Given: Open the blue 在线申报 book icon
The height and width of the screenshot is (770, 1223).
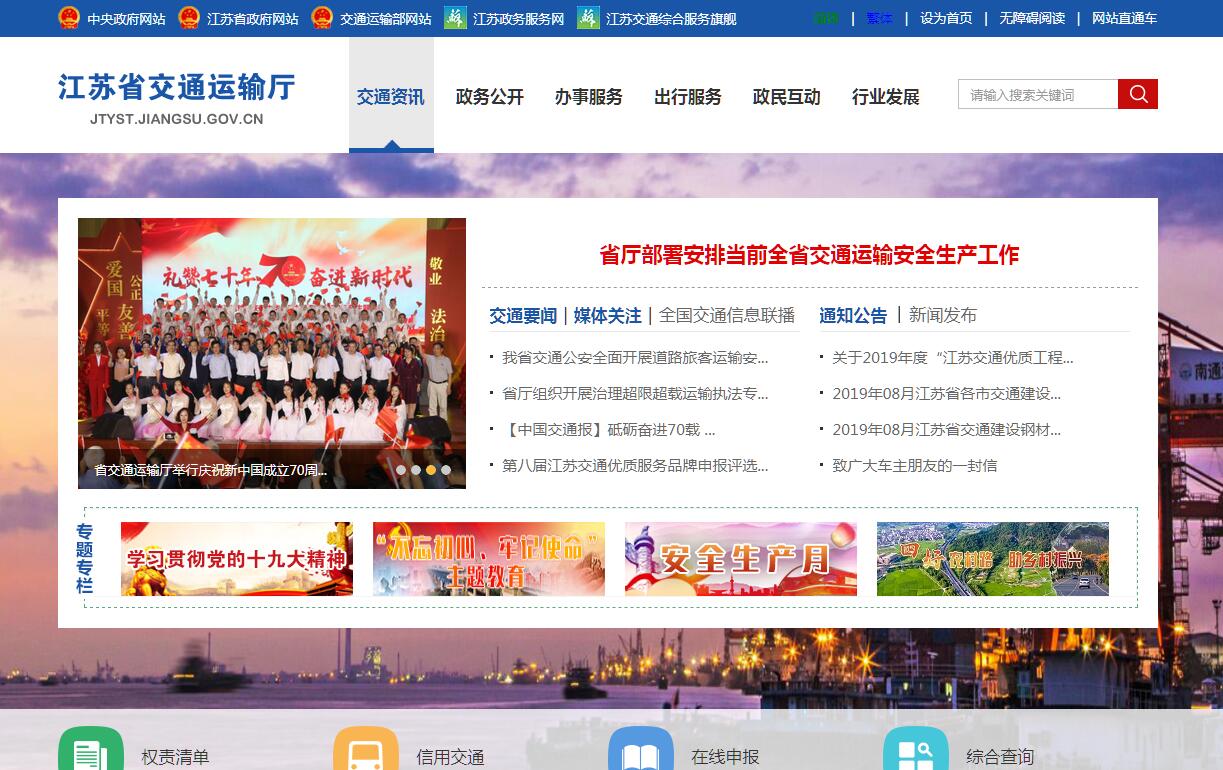Looking at the screenshot, I should 640,752.
